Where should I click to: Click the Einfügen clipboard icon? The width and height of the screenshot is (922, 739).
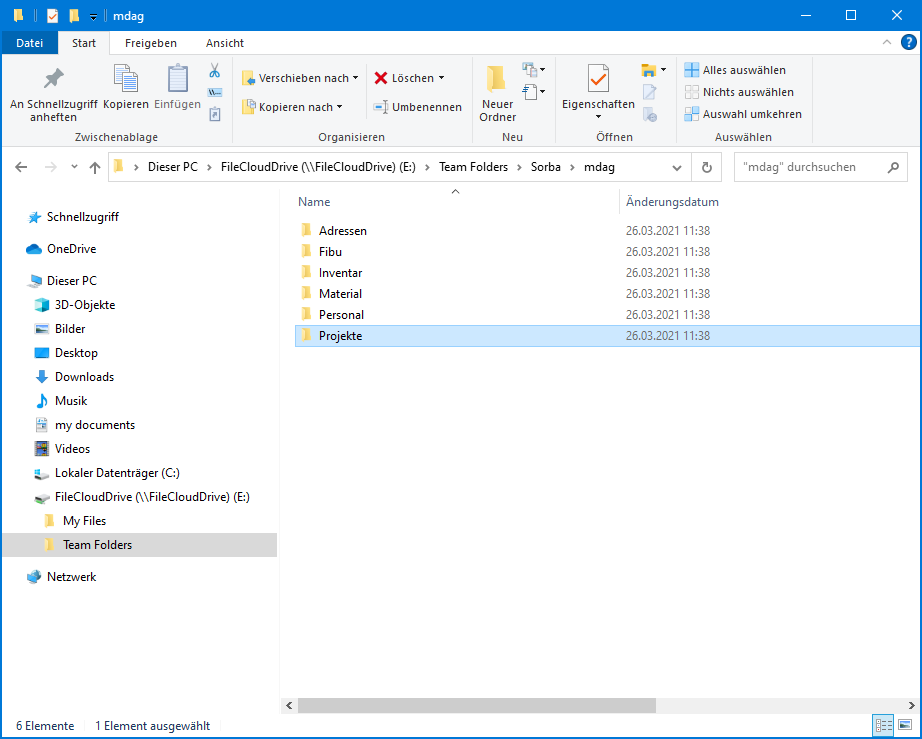[x=178, y=79]
